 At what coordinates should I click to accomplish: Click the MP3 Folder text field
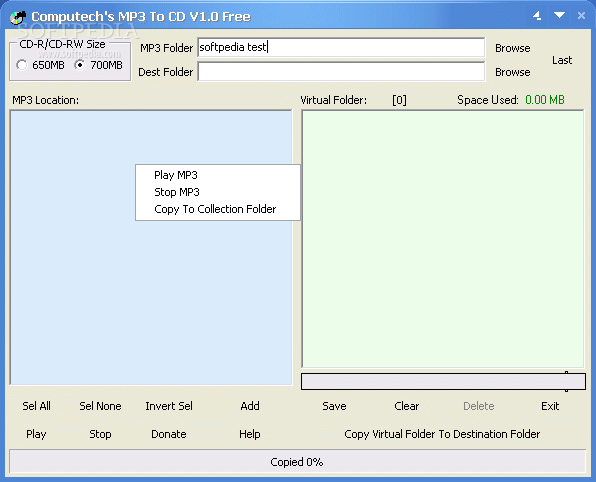coord(341,47)
